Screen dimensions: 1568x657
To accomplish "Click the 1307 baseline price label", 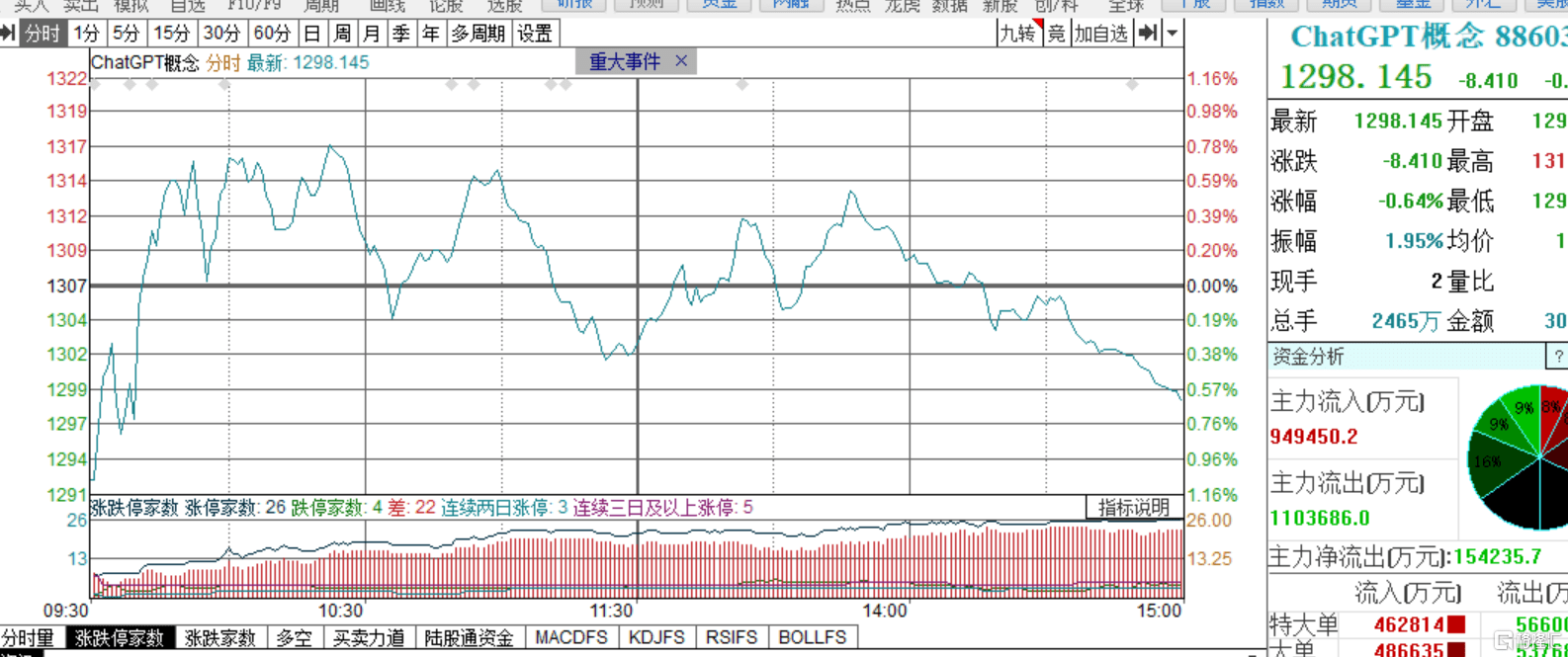I will click(x=67, y=286).
